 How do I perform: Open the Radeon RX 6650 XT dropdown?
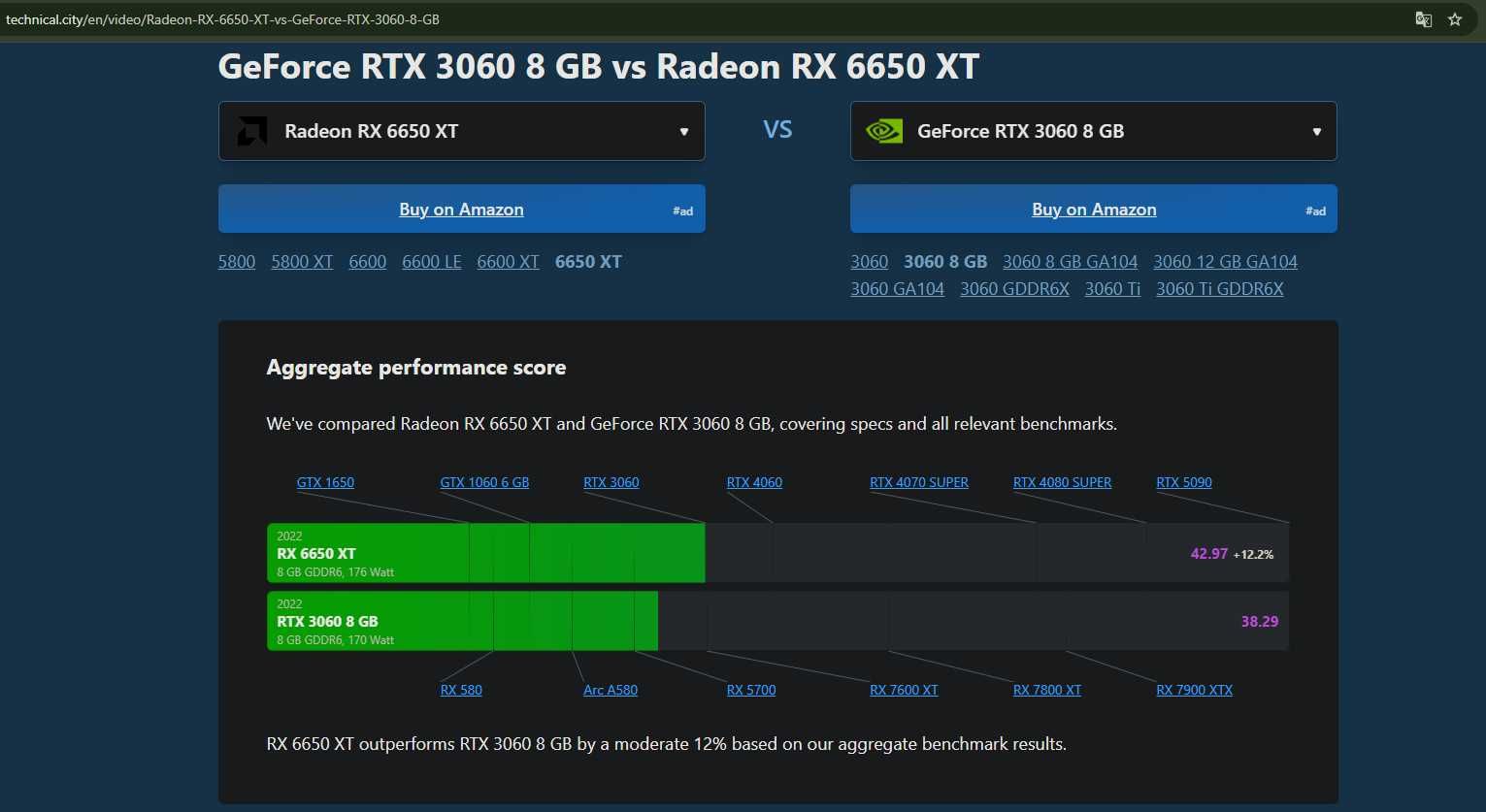tap(462, 131)
